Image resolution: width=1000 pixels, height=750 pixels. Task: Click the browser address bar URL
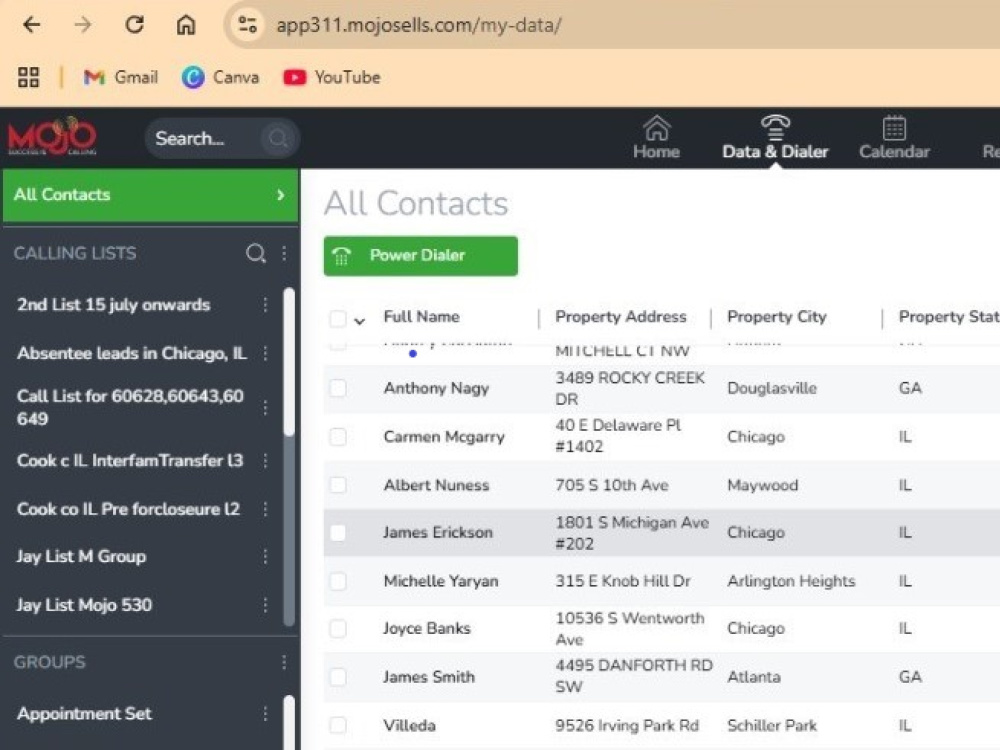[418, 25]
